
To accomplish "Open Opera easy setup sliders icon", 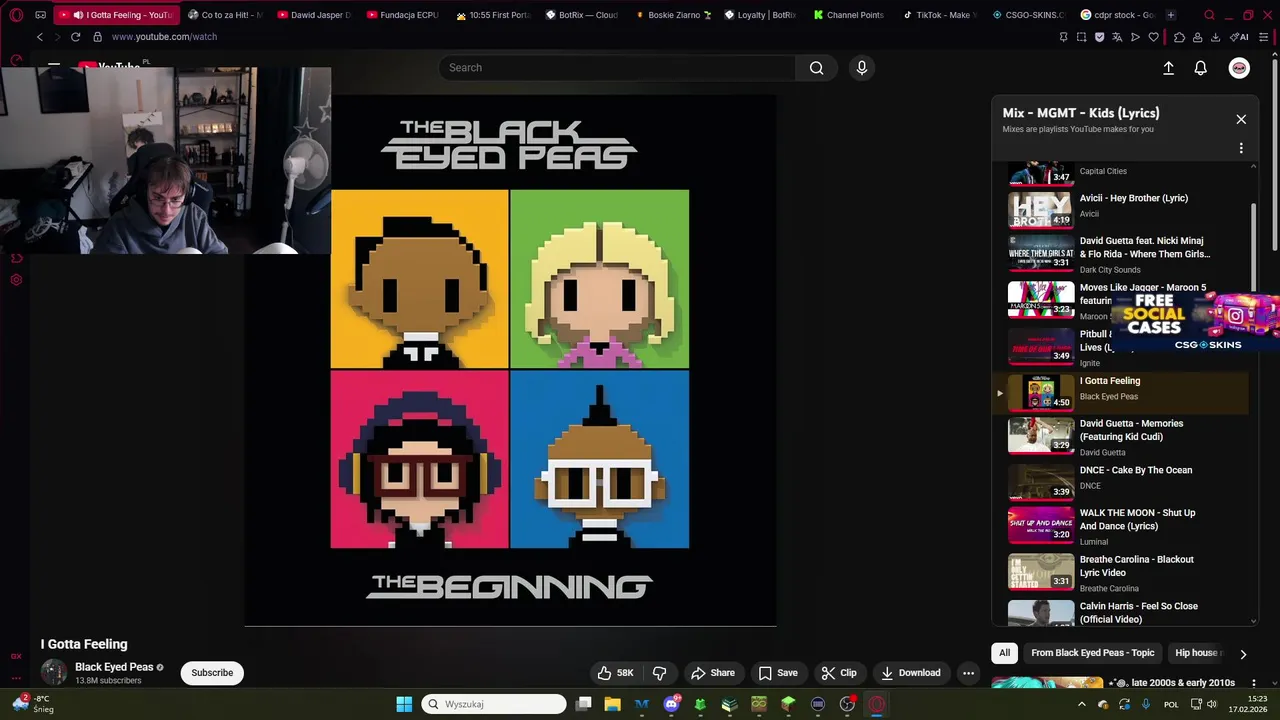I will pyautogui.click(x=1262, y=37).
